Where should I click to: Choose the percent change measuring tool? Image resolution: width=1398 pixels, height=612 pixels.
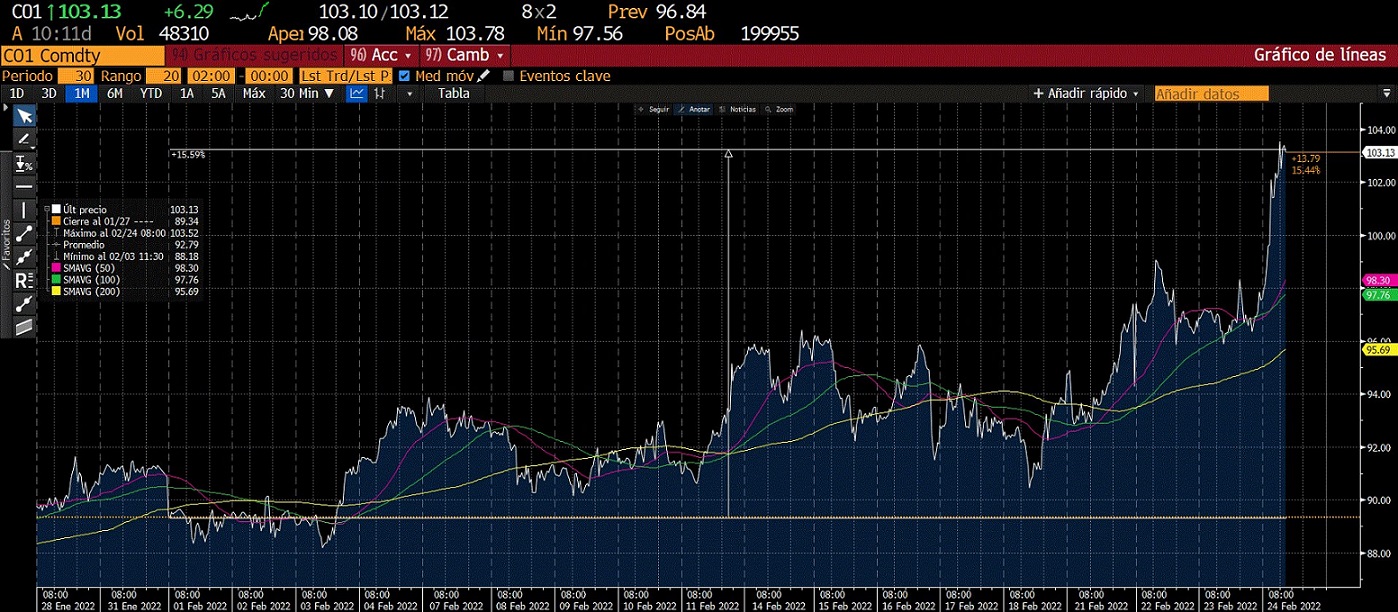24,164
